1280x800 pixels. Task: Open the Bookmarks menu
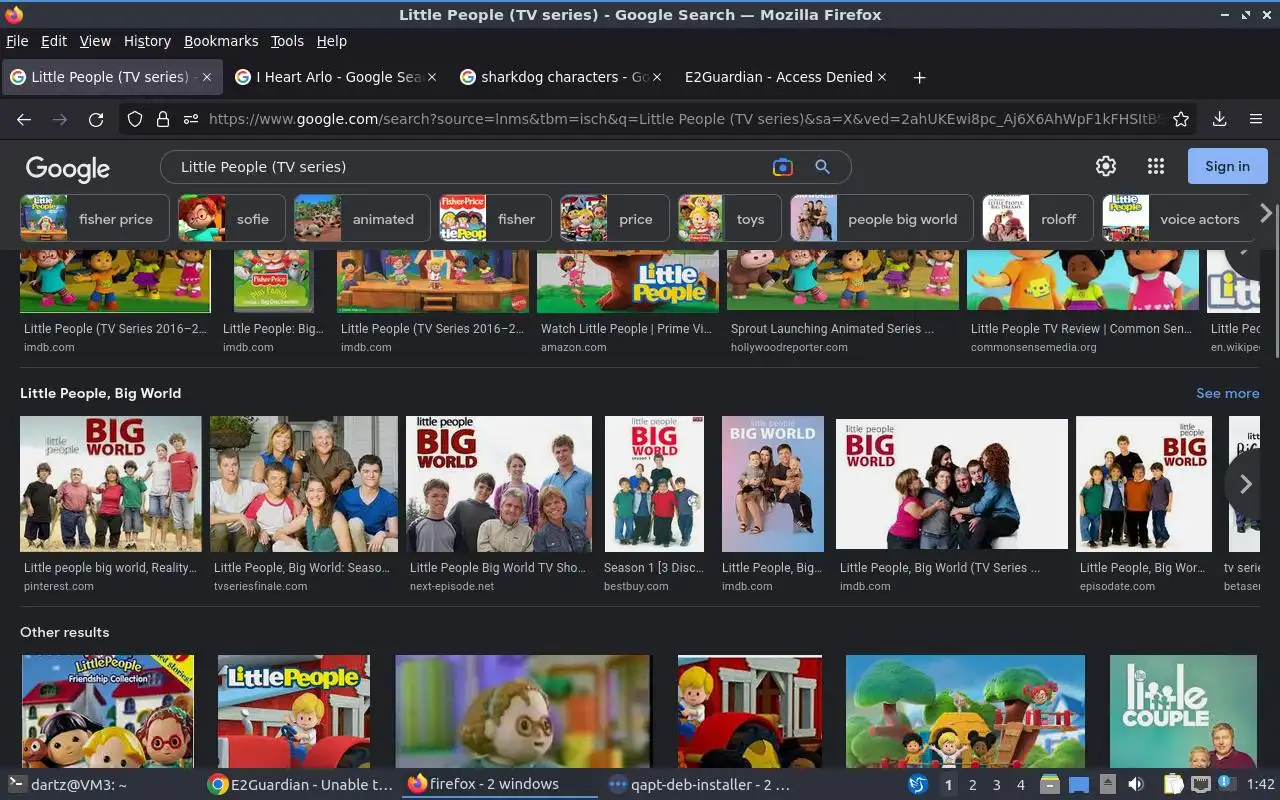(221, 41)
